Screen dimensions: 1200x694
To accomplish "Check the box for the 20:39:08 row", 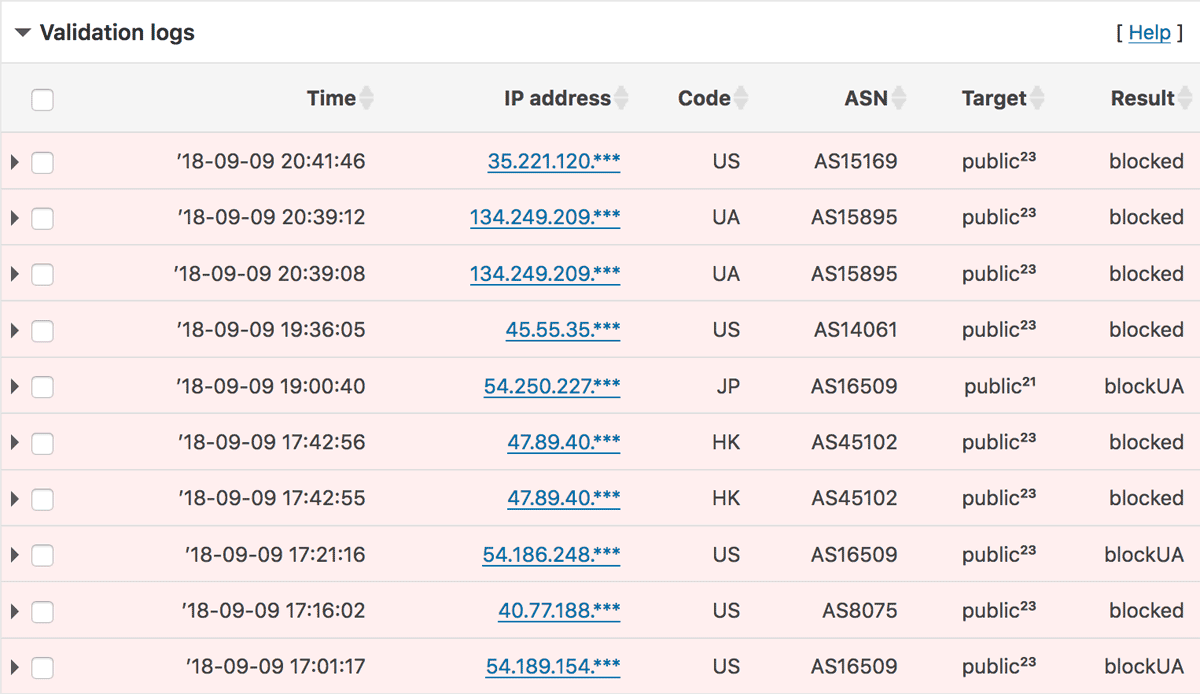I will pyautogui.click(x=42, y=274).
